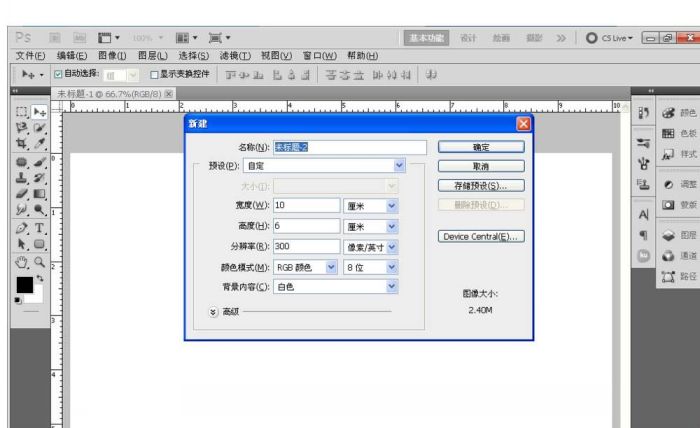Image resolution: width=700 pixels, height=428 pixels.
Task: Reset default foreground and background colors
Action: pos(18,300)
